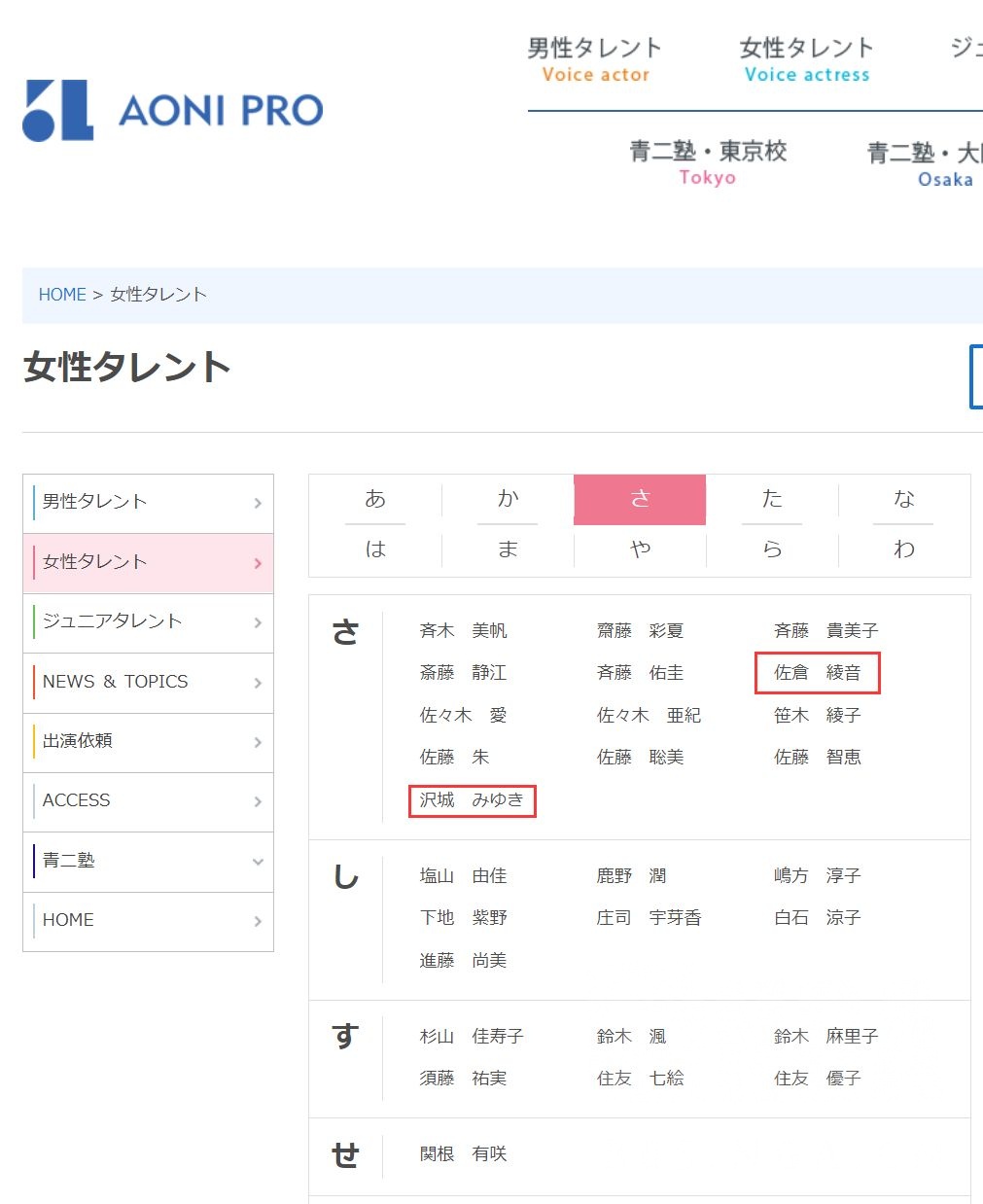Screen dimensions: 983x1204
Task: Expand the 青二塾 sidebar section chevron
Action: pos(257,861)
